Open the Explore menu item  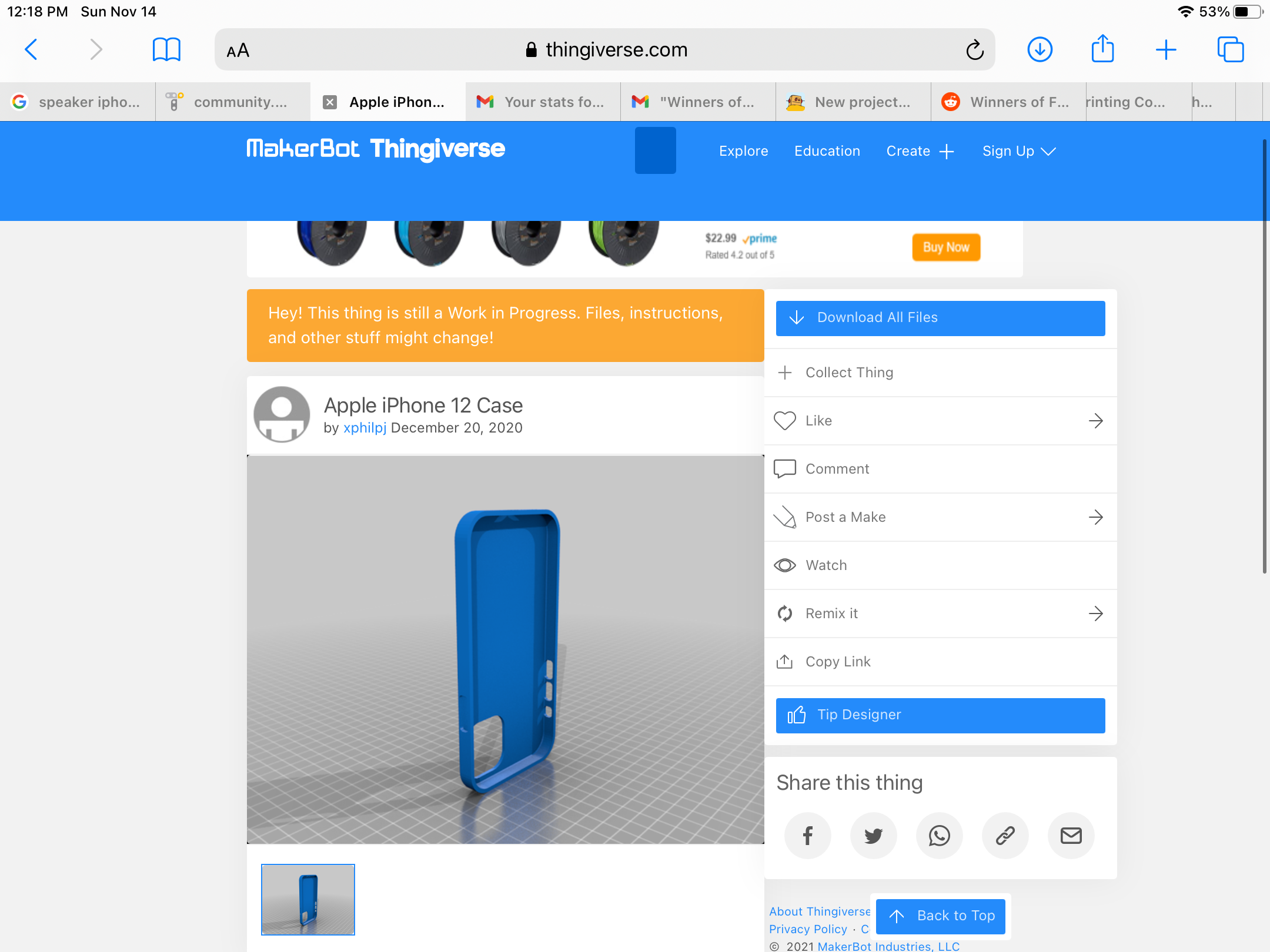[x=743, y=151]
